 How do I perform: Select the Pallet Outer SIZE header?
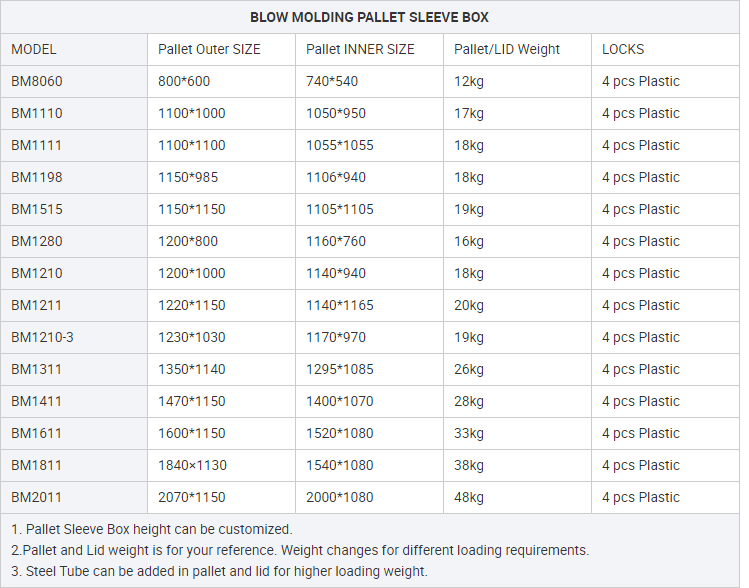[x=210, y=49]
